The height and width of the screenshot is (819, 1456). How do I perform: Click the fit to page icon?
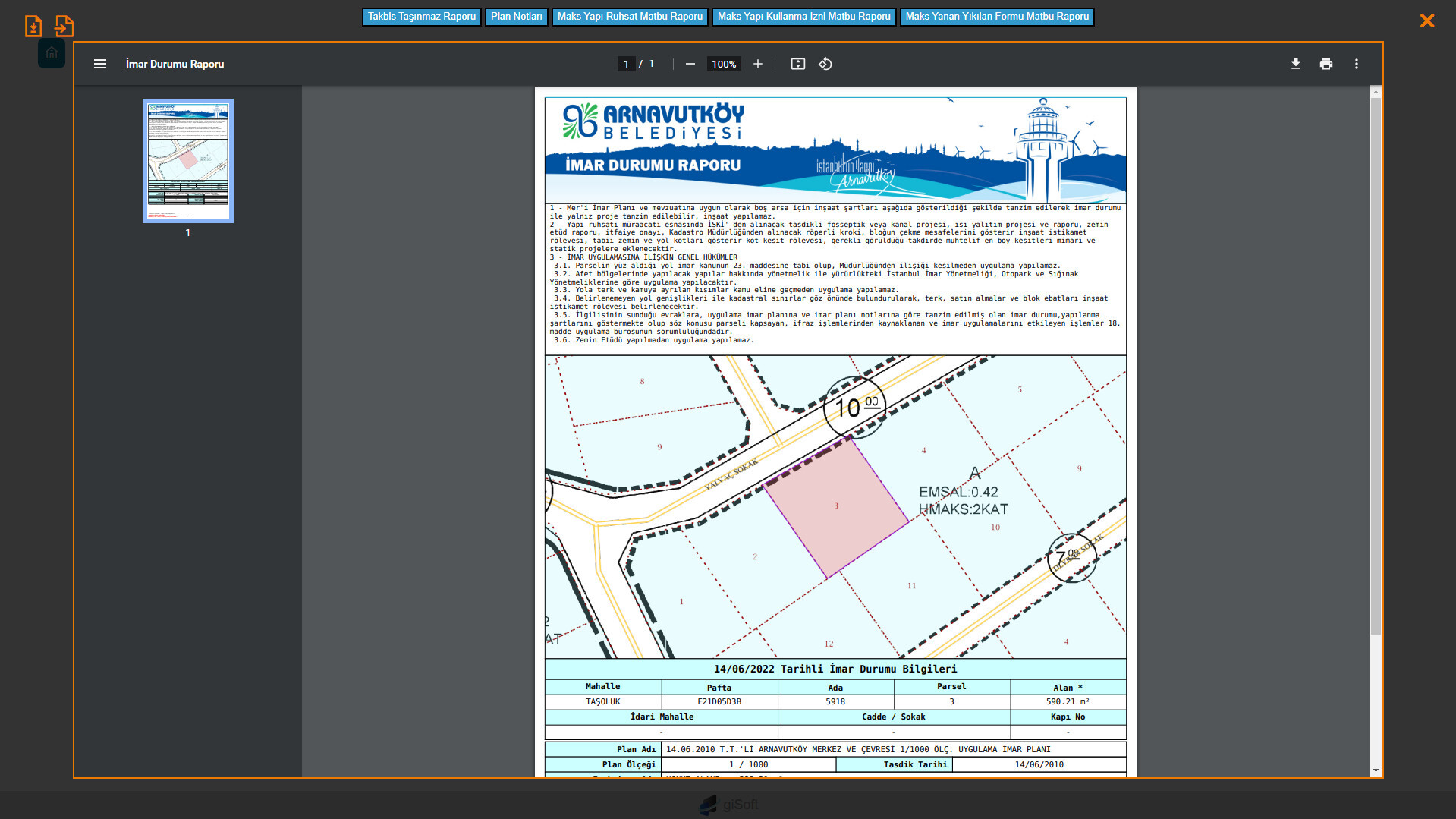coord(797,65)
